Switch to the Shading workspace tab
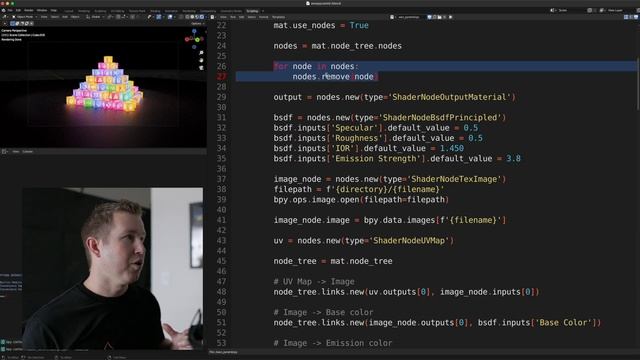640x360 pixels. (155, 11)
